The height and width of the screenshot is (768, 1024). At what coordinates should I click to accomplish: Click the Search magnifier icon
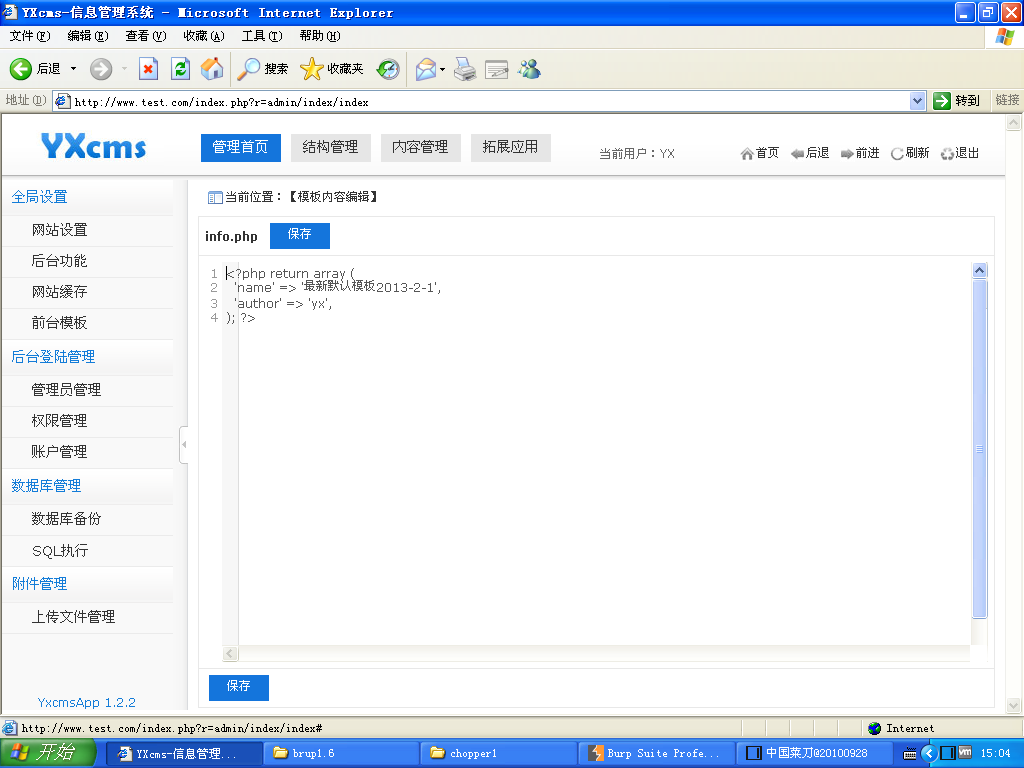click(x=248, y=69)
